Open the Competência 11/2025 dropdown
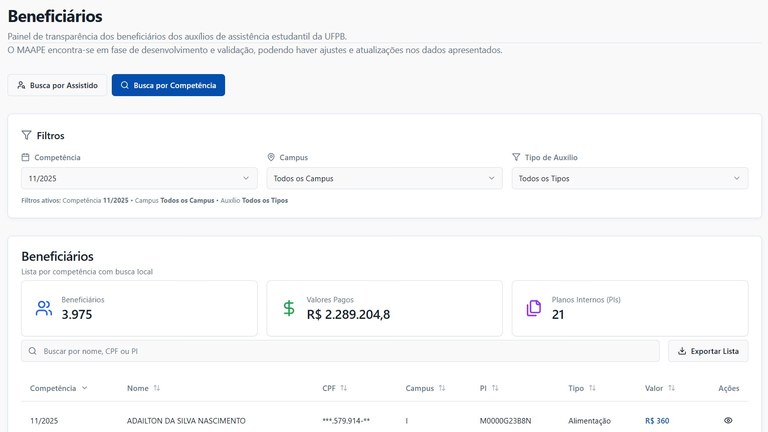Viewport: 768px width, 432px height. tap(139, 178)
